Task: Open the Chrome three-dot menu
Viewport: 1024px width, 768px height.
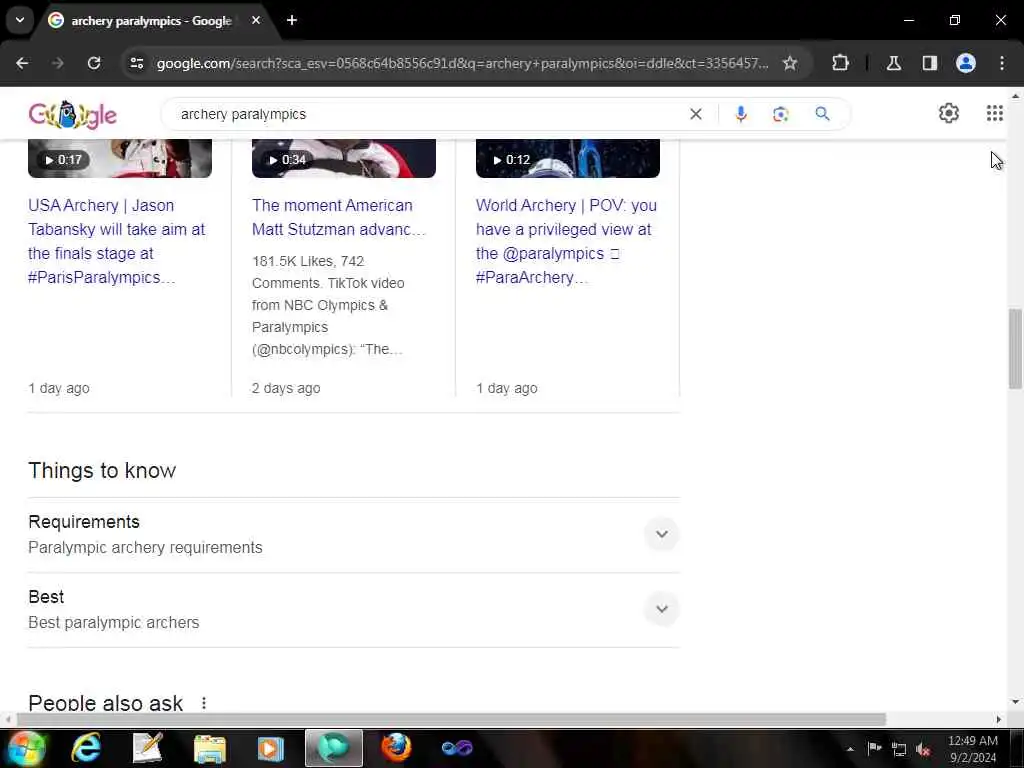Action: 1002,63
